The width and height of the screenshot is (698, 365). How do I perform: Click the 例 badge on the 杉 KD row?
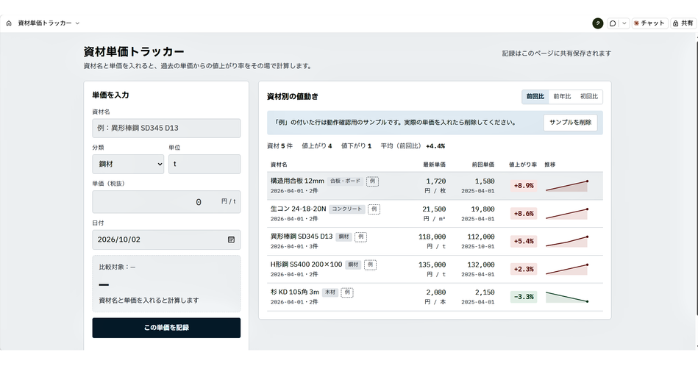(x=347, y=292)
